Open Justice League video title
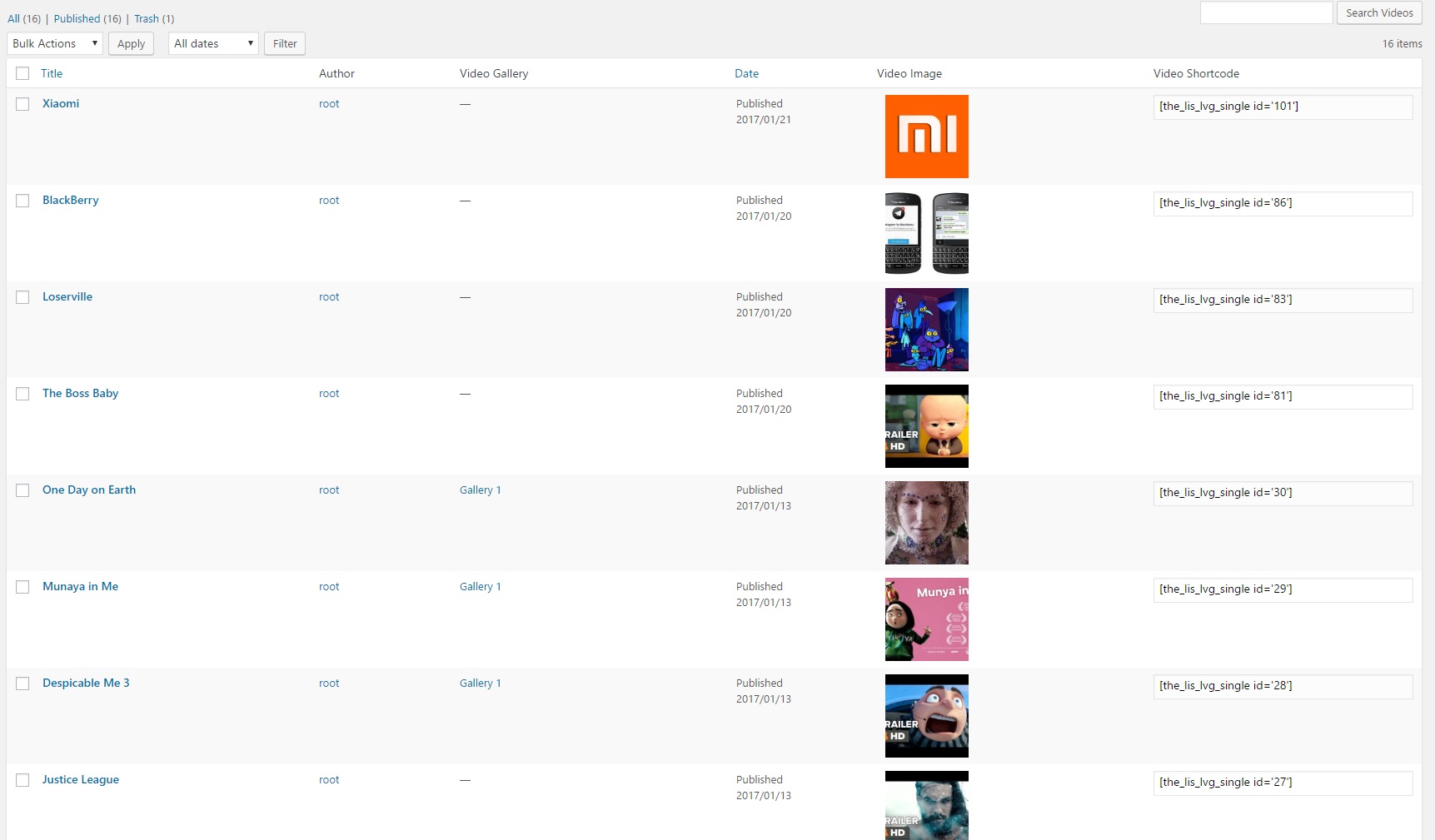The width and height of the screenshot is (1435, 840). pyautogui.click(x=81, y=779)
